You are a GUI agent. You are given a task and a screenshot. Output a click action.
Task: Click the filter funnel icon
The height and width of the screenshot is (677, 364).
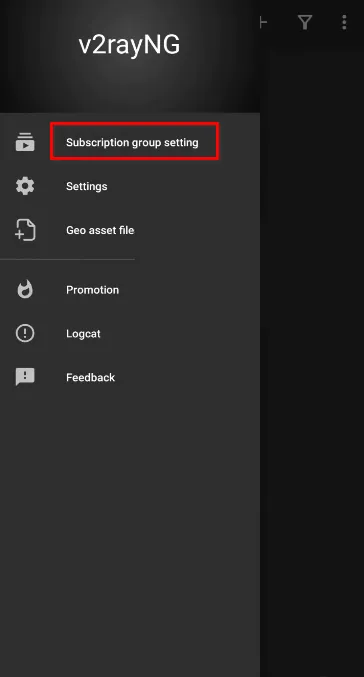pyautogui.click(x=305, y=22)
